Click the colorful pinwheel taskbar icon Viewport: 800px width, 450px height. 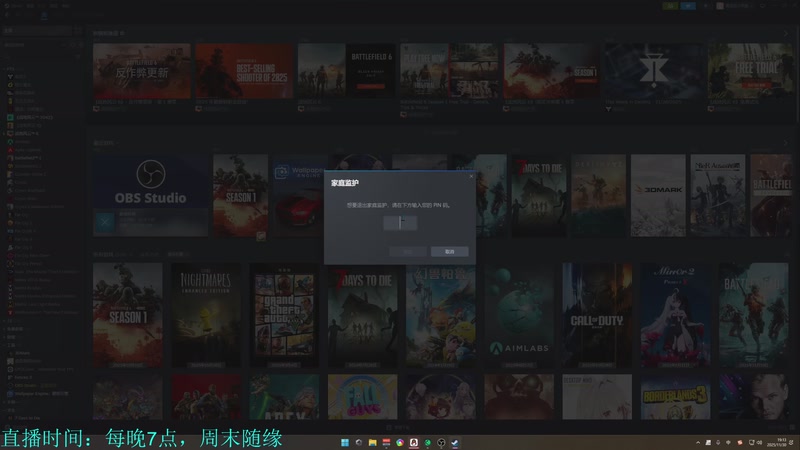(400, 442)
